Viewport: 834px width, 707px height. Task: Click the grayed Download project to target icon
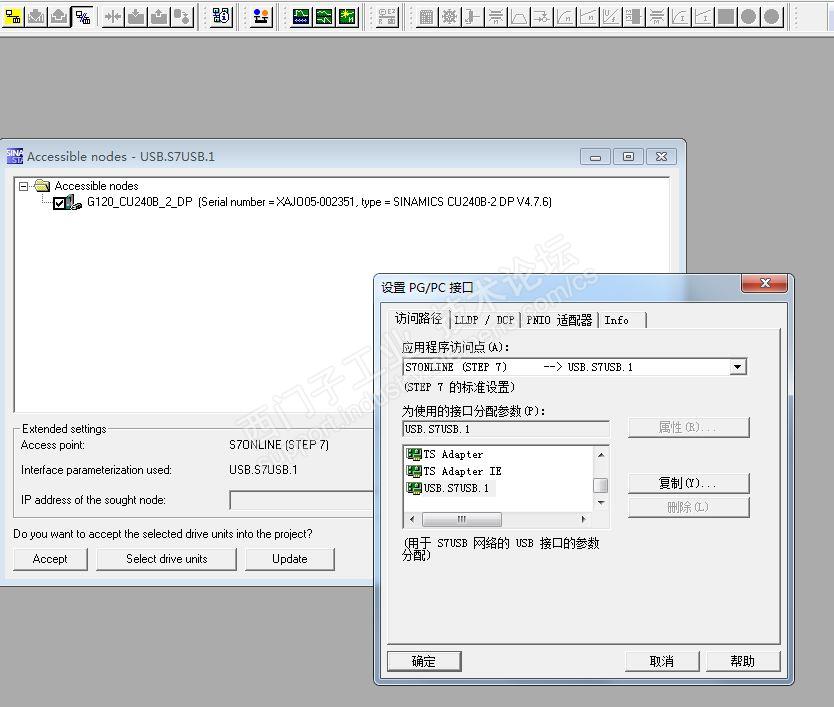[x=36, y=17]
